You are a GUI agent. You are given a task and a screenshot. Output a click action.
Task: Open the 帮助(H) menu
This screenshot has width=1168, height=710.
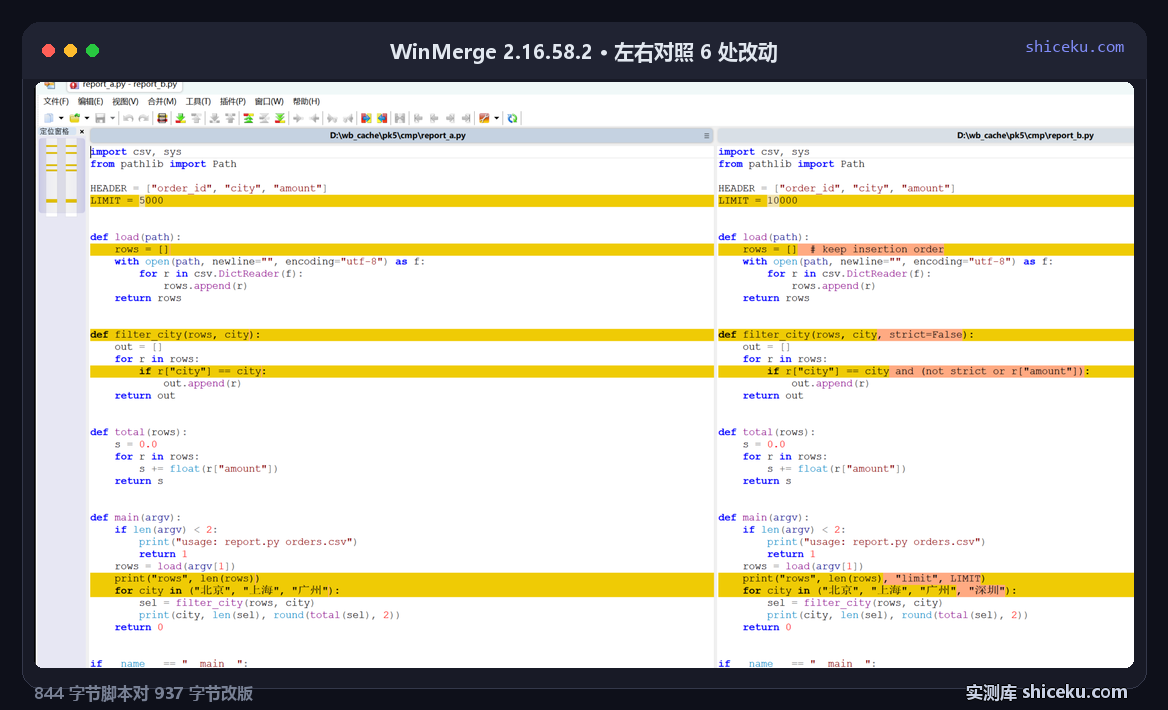point(306,101)
